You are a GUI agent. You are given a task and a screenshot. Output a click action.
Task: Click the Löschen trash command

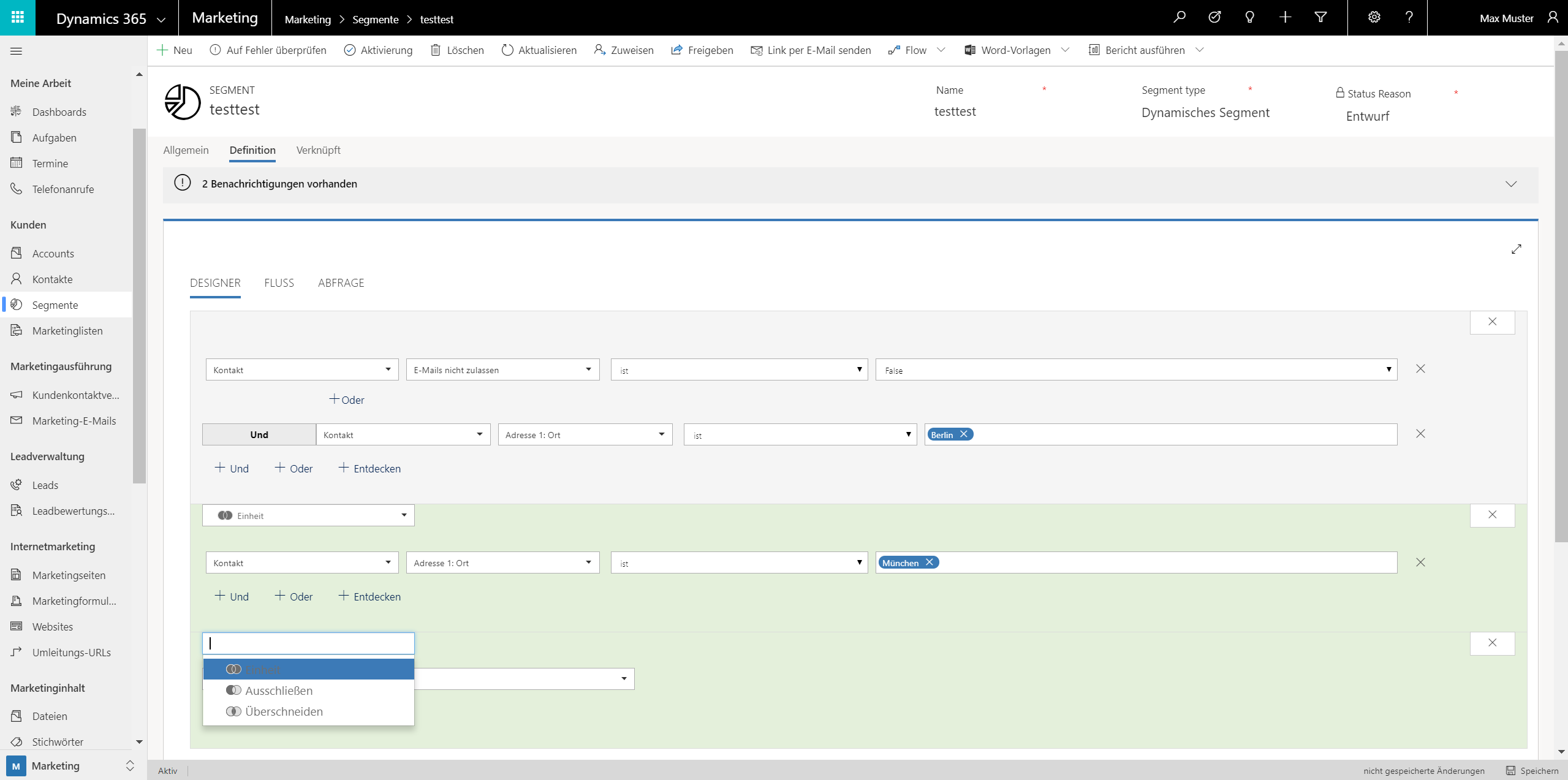tap(457, 50)
